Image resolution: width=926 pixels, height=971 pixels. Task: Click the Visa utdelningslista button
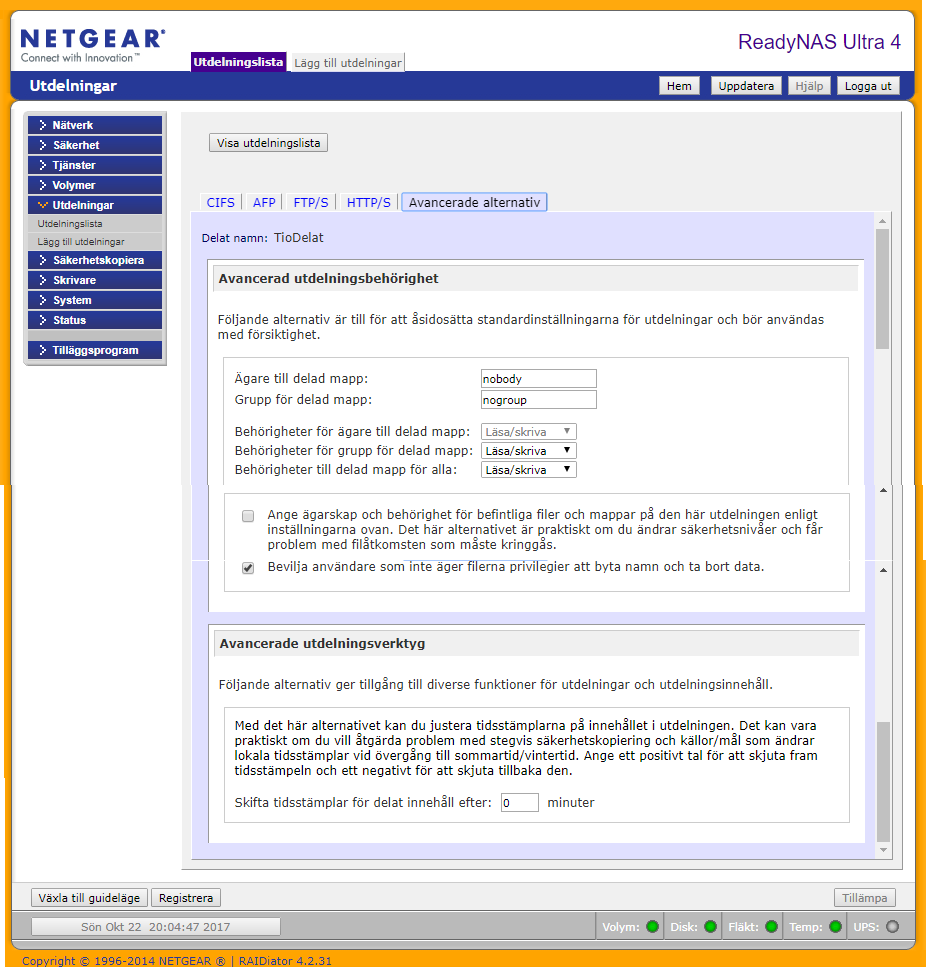point(268,143)
